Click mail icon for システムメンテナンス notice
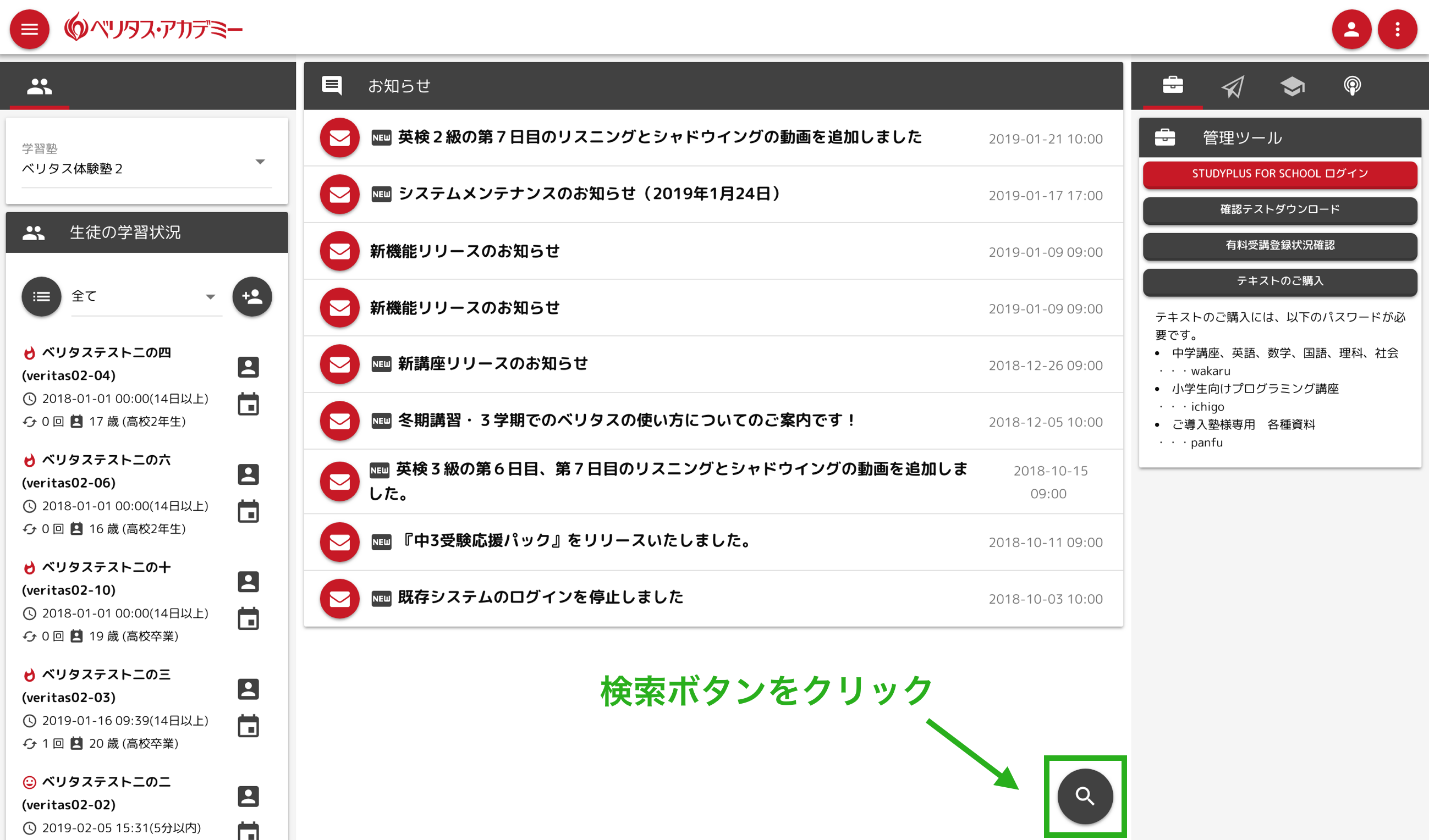Screen dimensions: 1429x840 pos(339,195)
